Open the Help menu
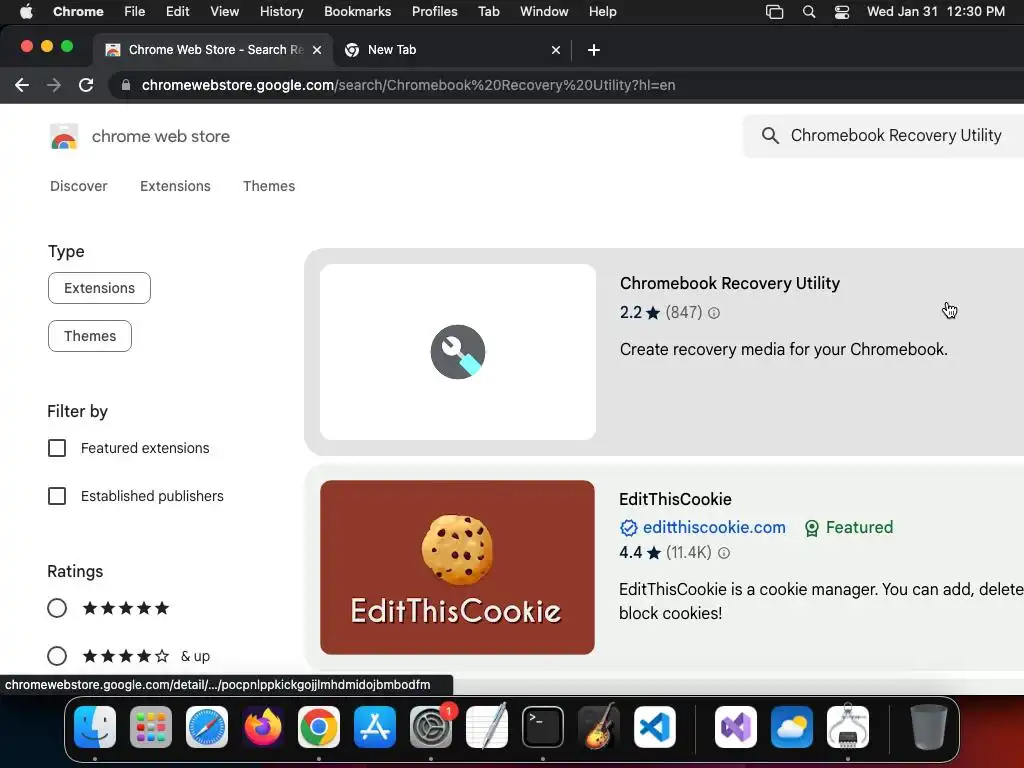The height and width of the screenshot is (768, 1024). (x=602, y=11)
